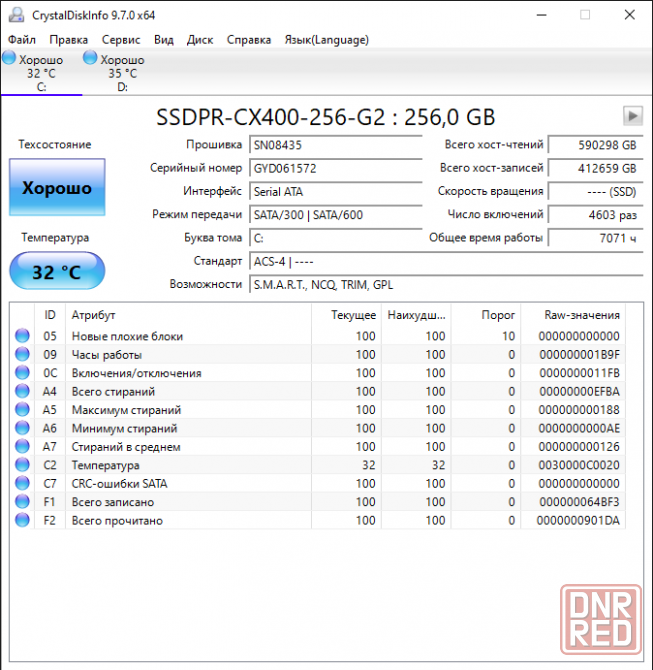653x670 pixels.
Task: Click the status orb for CRC-ошибки SATA
Action: point(22,484)
